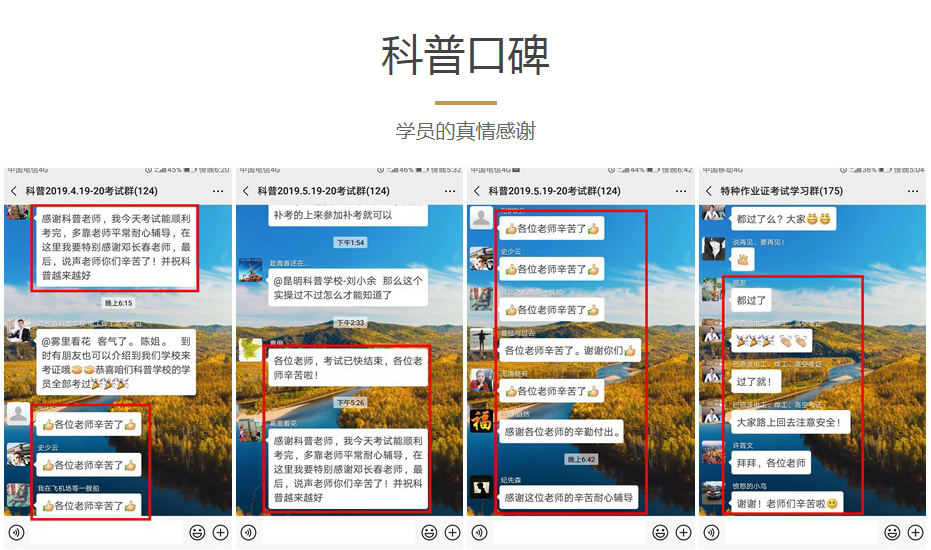931x550 pixels.
Task: Click 感谢科普老师 message in 4.19-20 group
Action: [x=116, y=247]
